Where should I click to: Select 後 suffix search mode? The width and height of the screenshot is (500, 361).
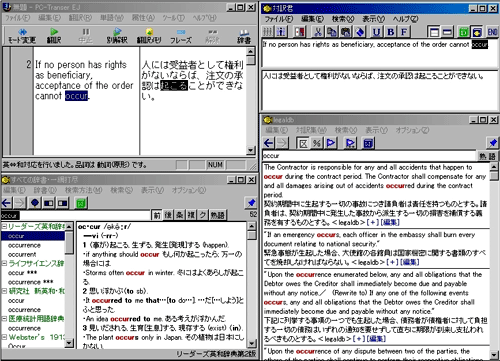168,215
